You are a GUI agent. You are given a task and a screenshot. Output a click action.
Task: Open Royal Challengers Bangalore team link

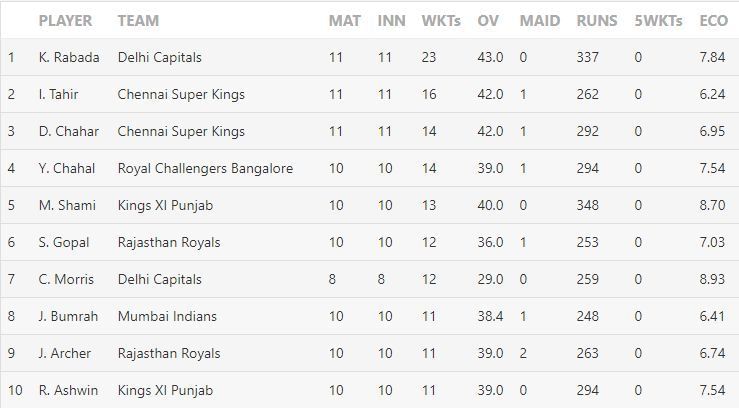pyautogui.click(x=205, y=169)
